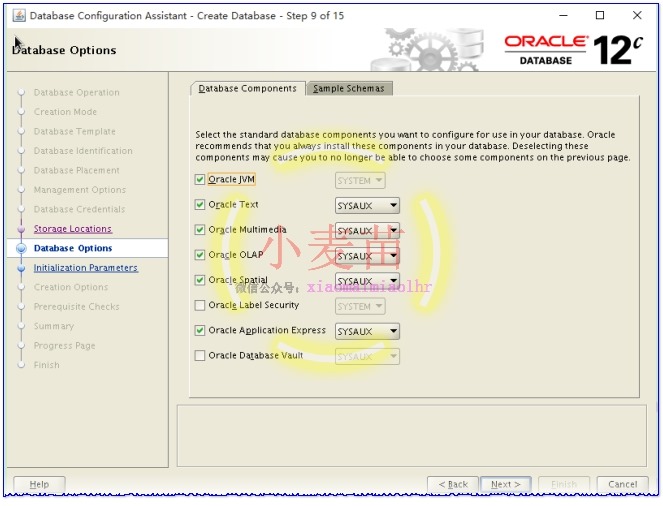
Task: Open Oracle OLAP tablespace dropdown
Action: [x=367, y=256]
